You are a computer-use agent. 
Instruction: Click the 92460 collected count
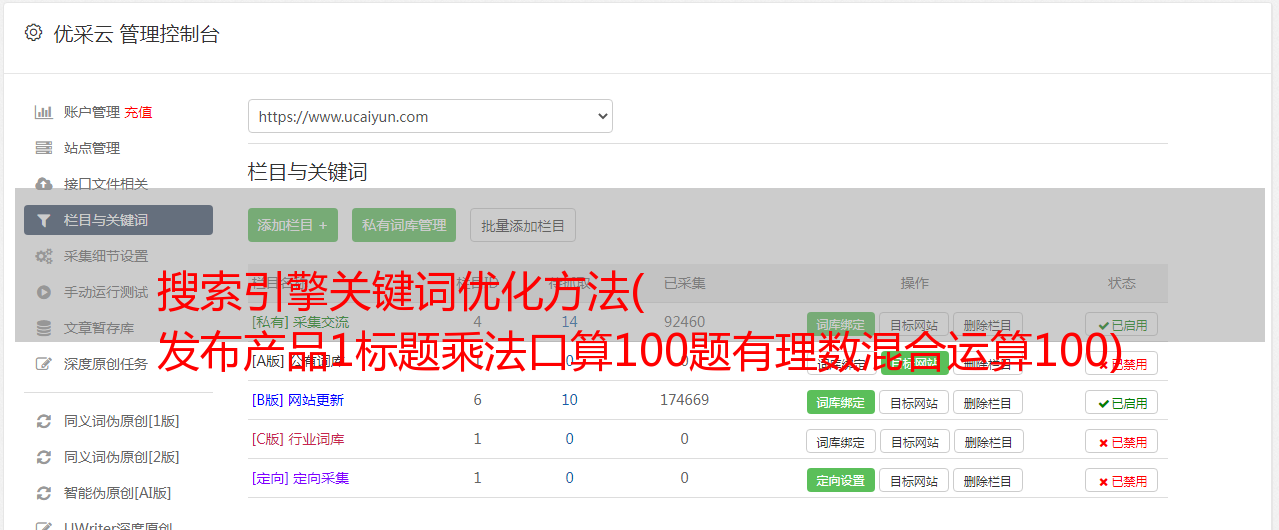coord(684,322)
